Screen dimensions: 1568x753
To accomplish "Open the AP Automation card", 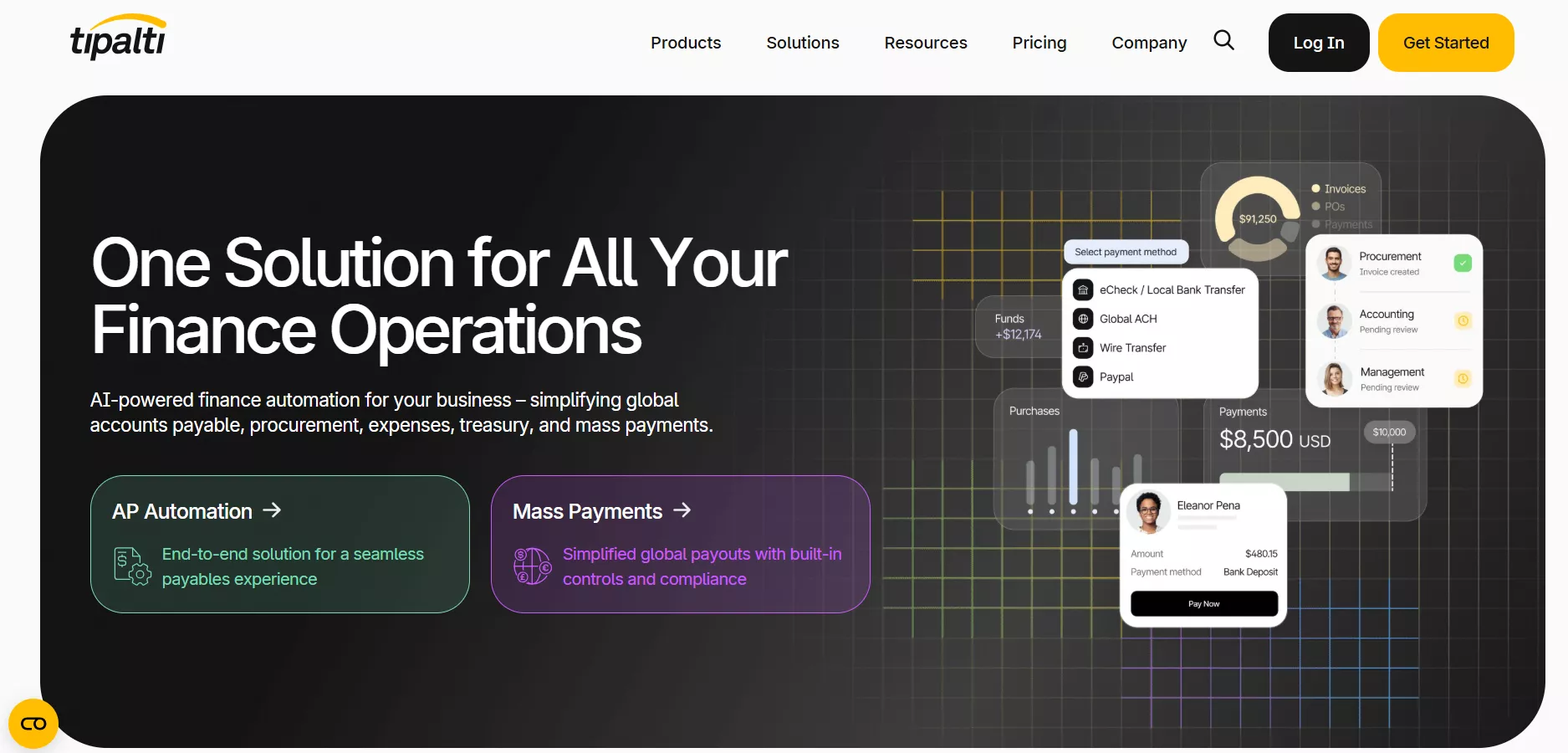I will click(280, 545).
